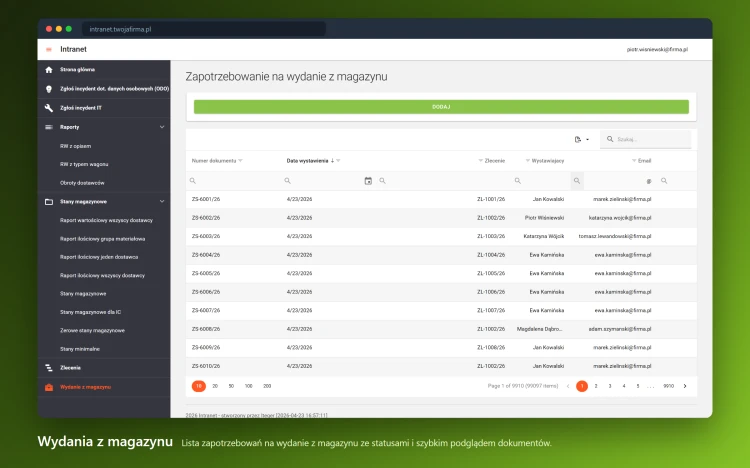Screen dimensions: 750x468
Task: Open Zgłoś incydent dot. danych osobowych
Action: point(114,89)
